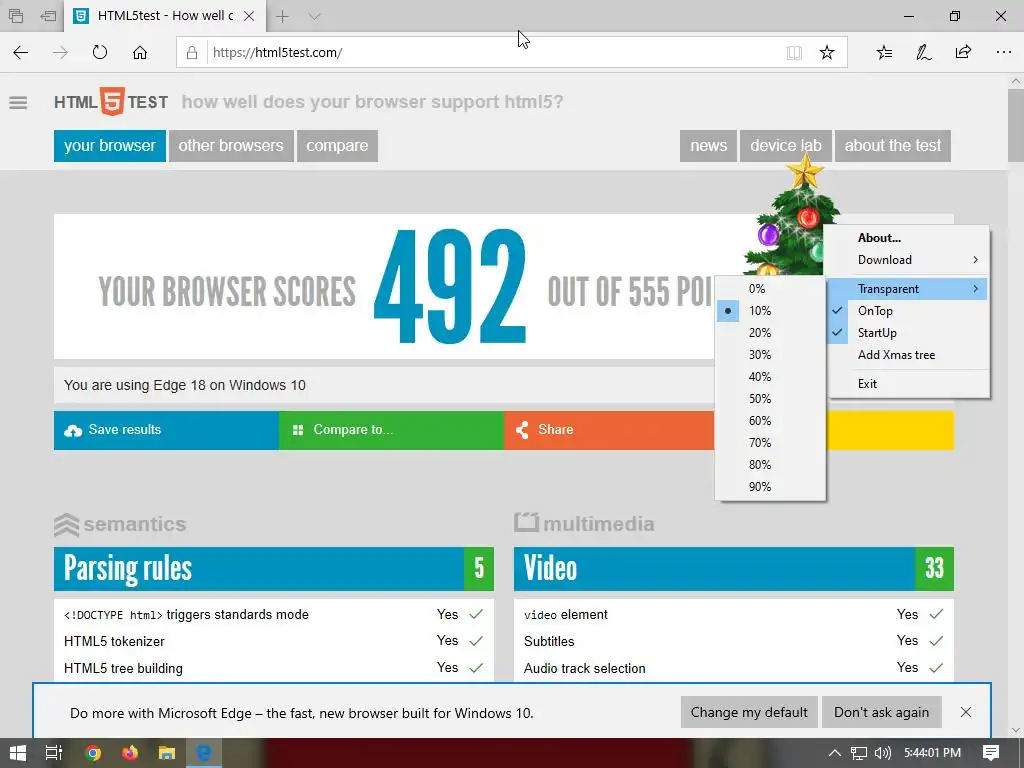Open the Favorites hub icon

[x=884, y=52]
